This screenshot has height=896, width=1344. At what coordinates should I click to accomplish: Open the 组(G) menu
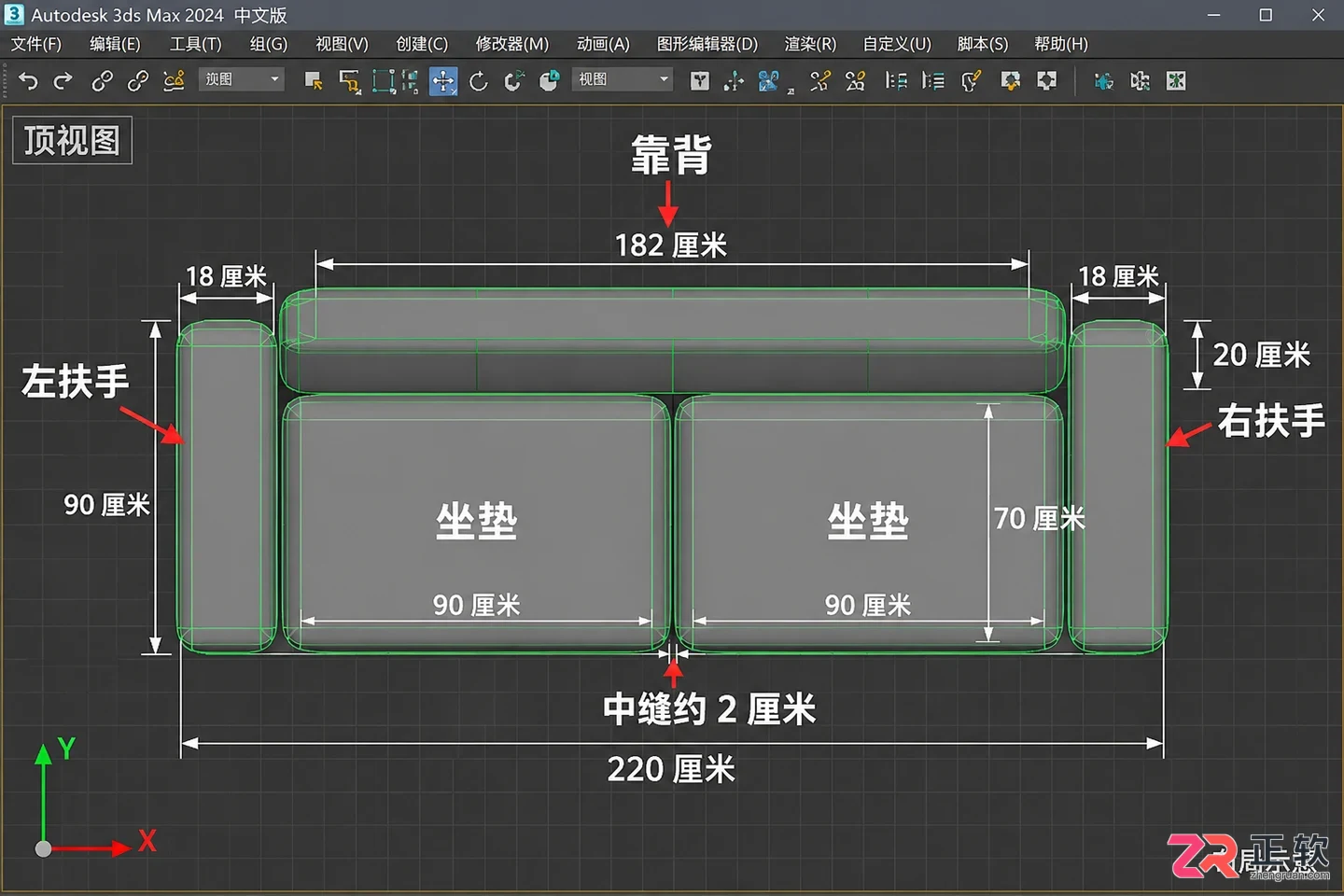(269, 44)
